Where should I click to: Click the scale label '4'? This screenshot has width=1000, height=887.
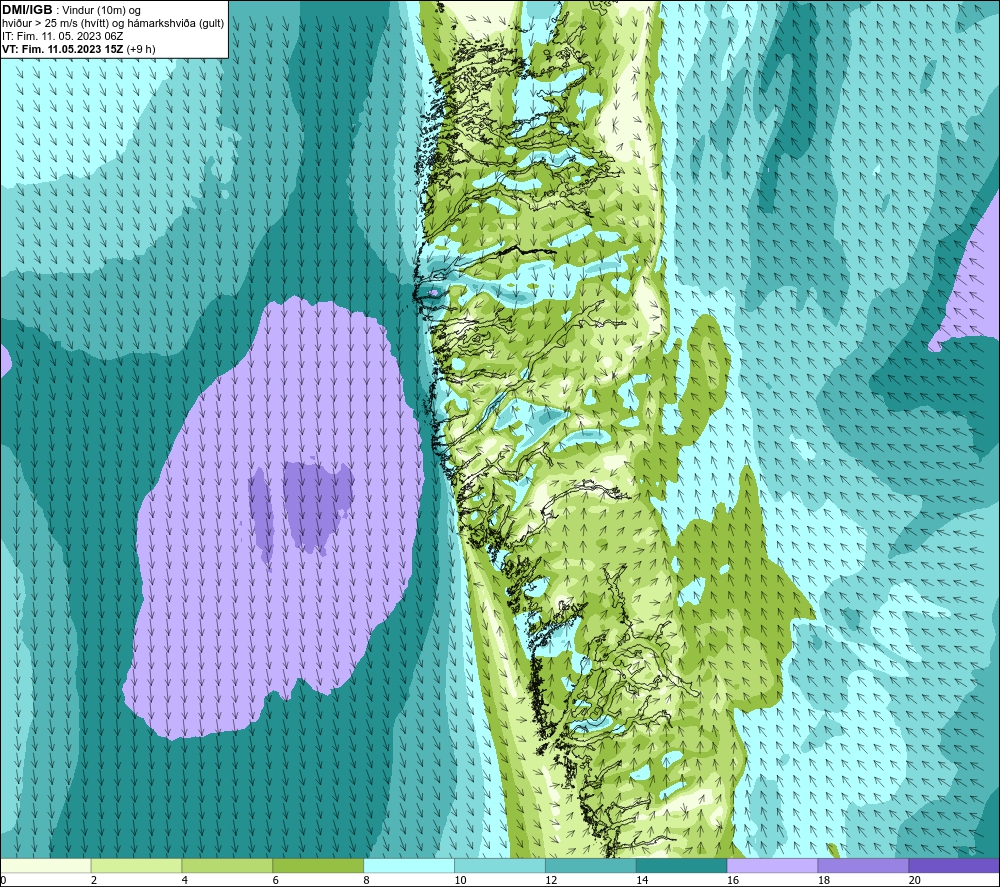click(x=185, y=880)
